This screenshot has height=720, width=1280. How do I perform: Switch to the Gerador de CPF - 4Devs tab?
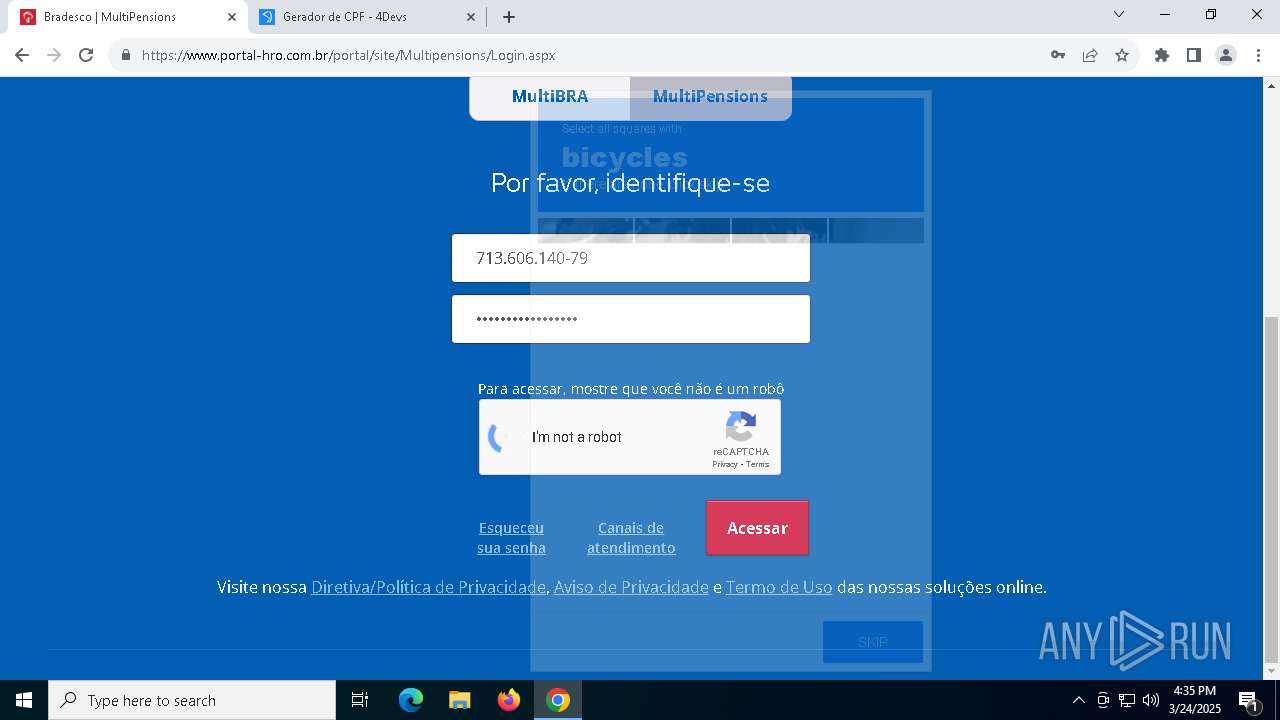366,17
